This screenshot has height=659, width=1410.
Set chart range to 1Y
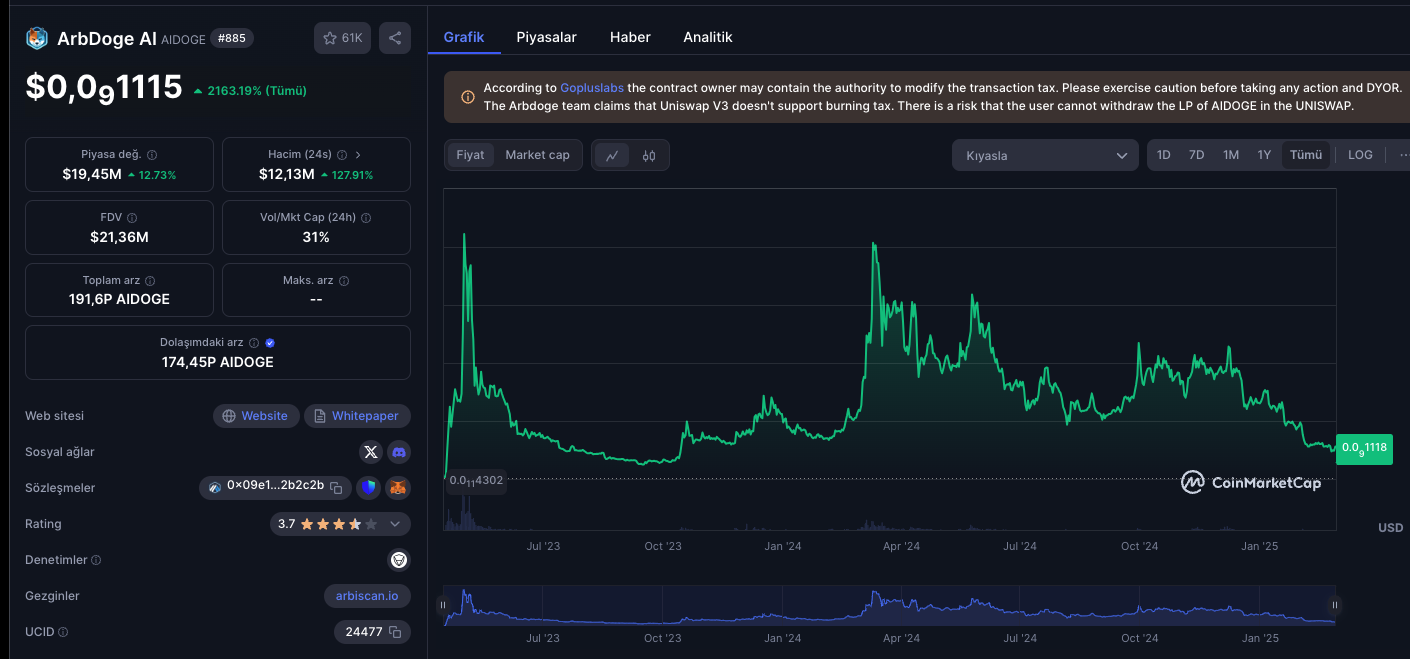click(1264, 155)
